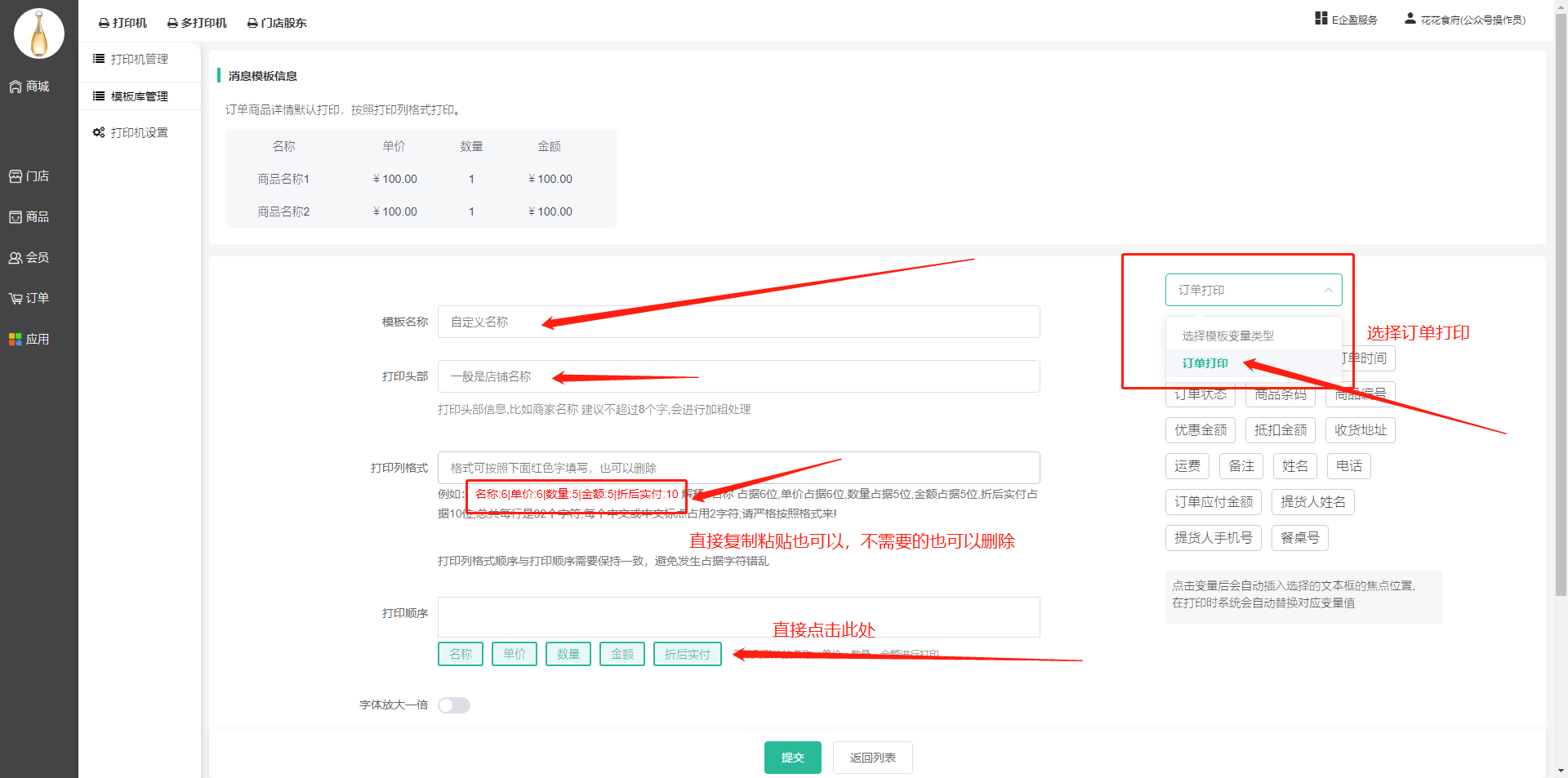Insert the 收货地址 variable tag
The width and height of the screenshot is (1568, 778).
coord(1360,430)
